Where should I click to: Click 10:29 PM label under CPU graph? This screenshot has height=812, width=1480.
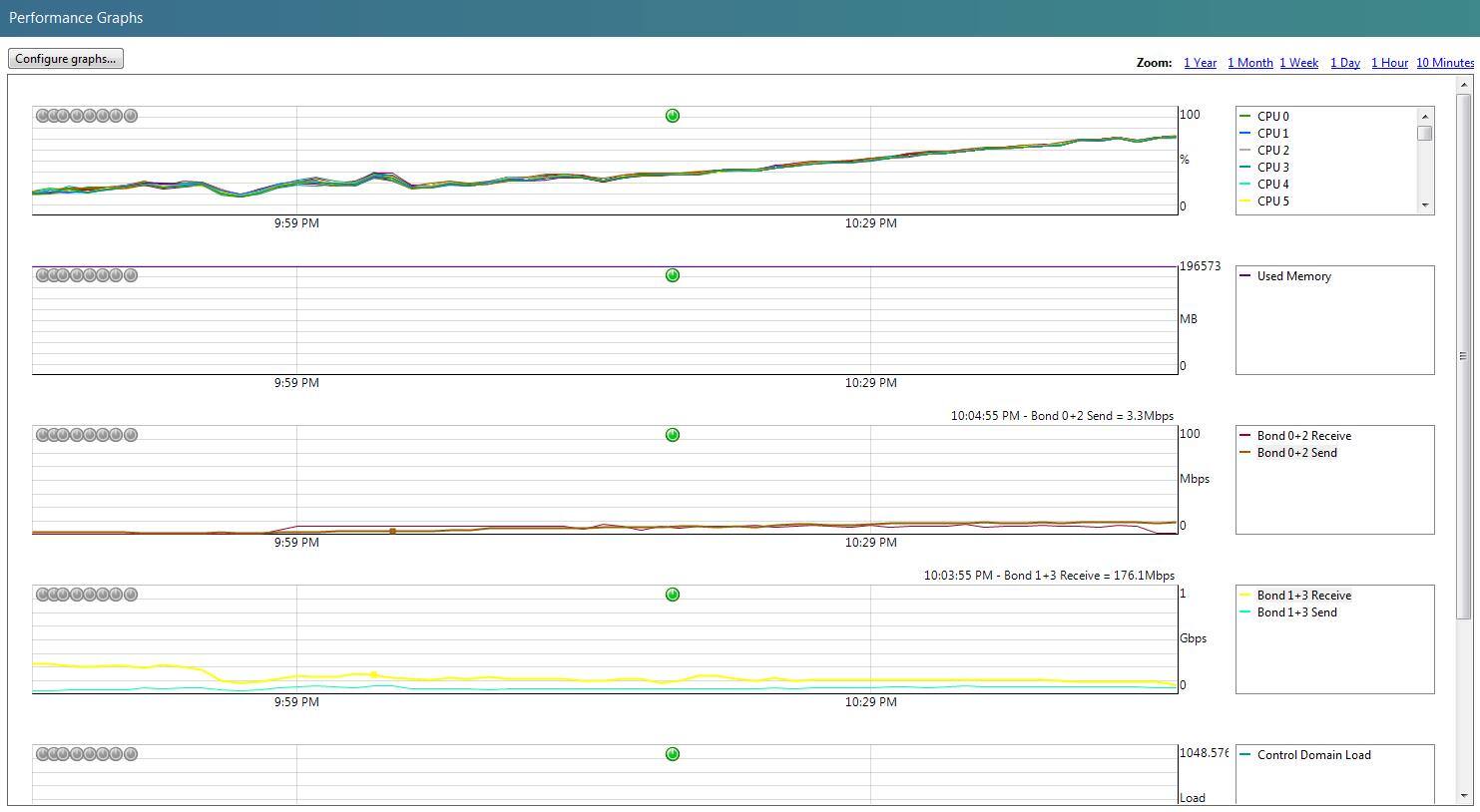click(x=870, y=223)
